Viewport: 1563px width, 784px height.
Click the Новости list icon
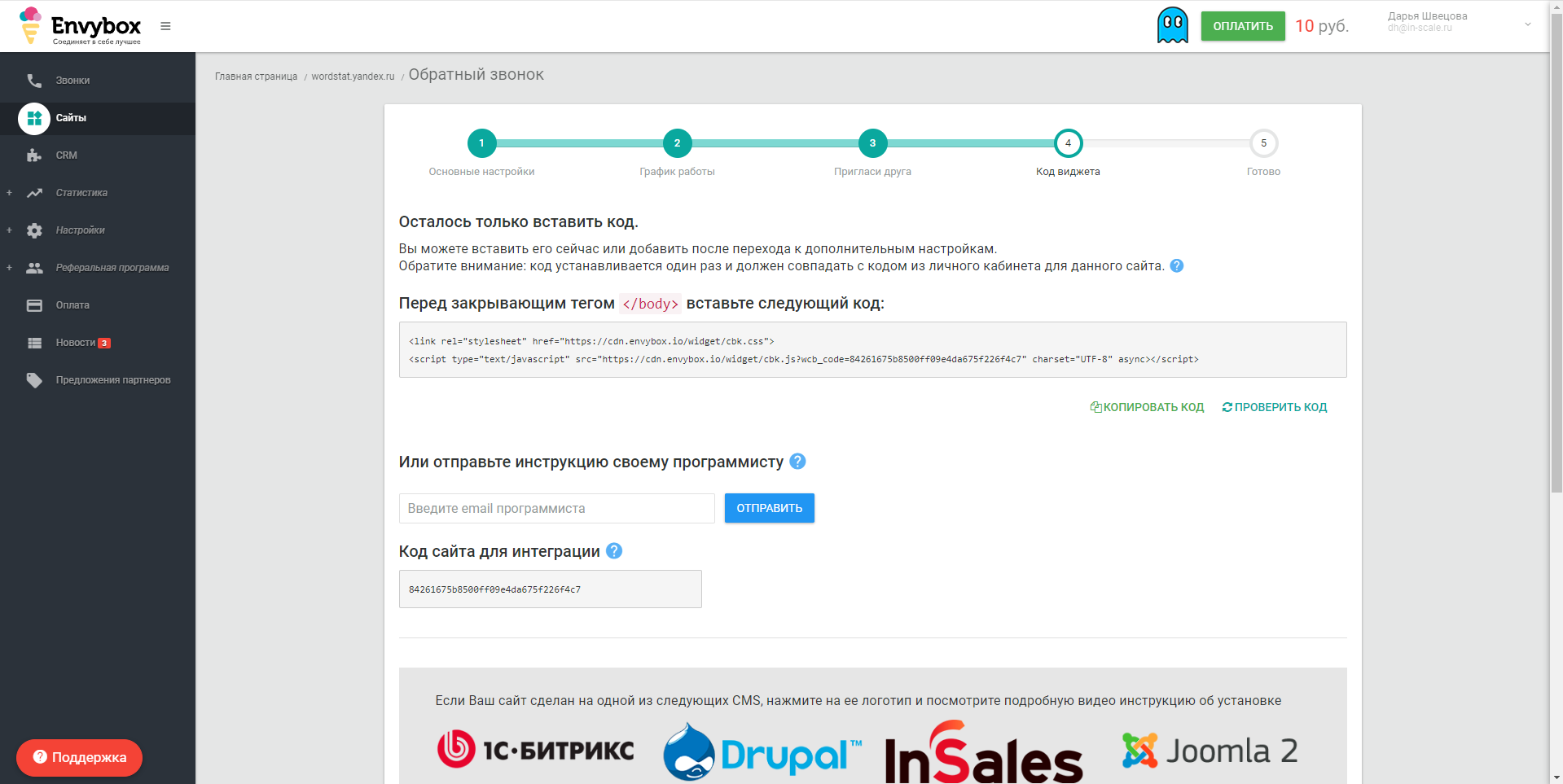[x=34, y=343]
